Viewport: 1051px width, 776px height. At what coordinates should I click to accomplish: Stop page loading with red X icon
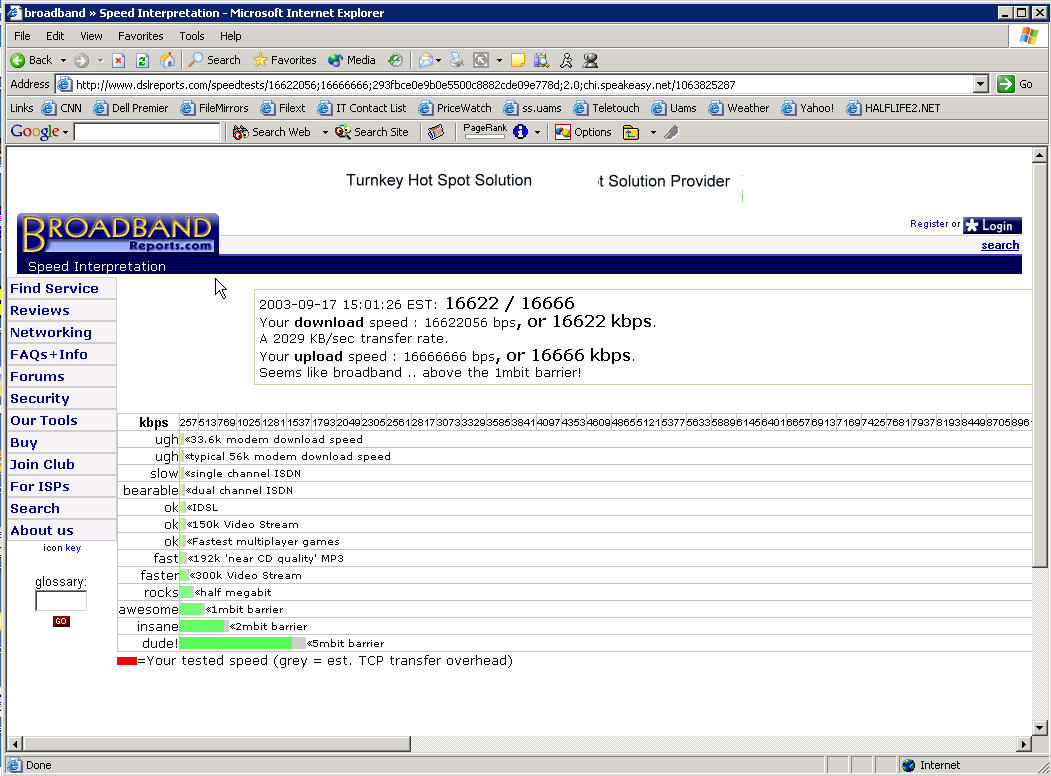pos(118,60)
